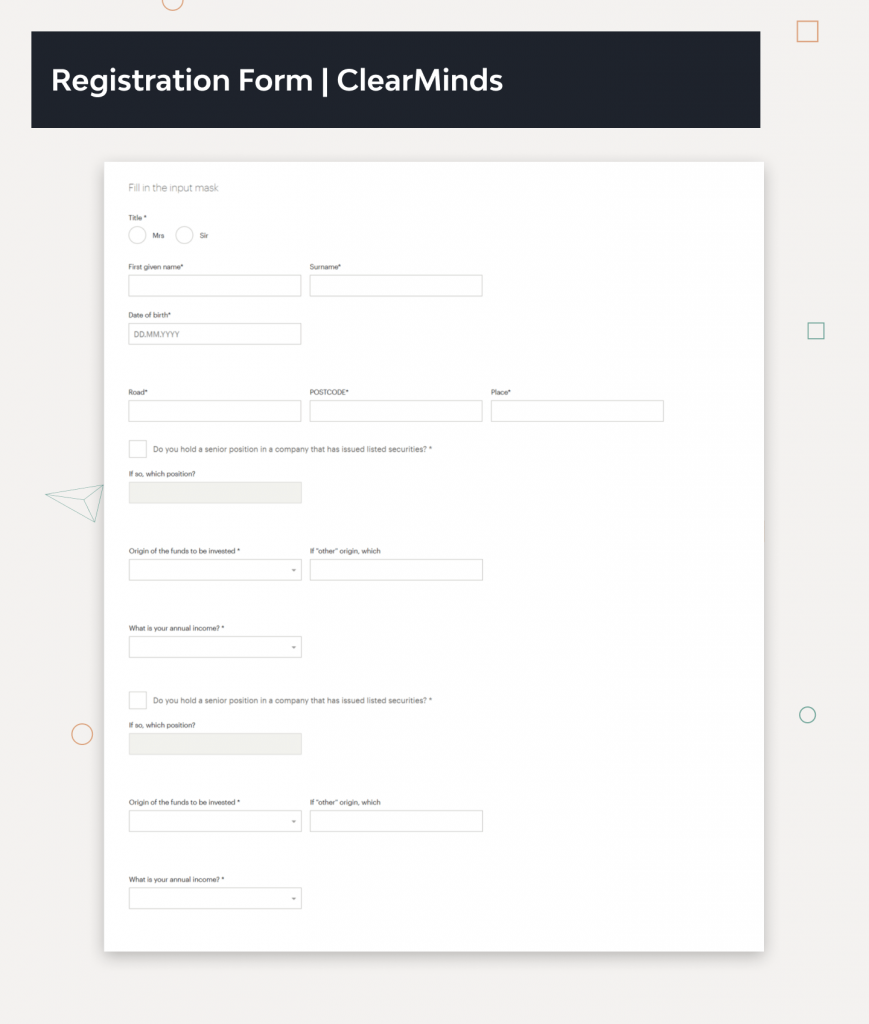Image resolution: width=869 pixels, height=1024 pixels.
Task: Click the green square outline icon
Action: point(816,331)
